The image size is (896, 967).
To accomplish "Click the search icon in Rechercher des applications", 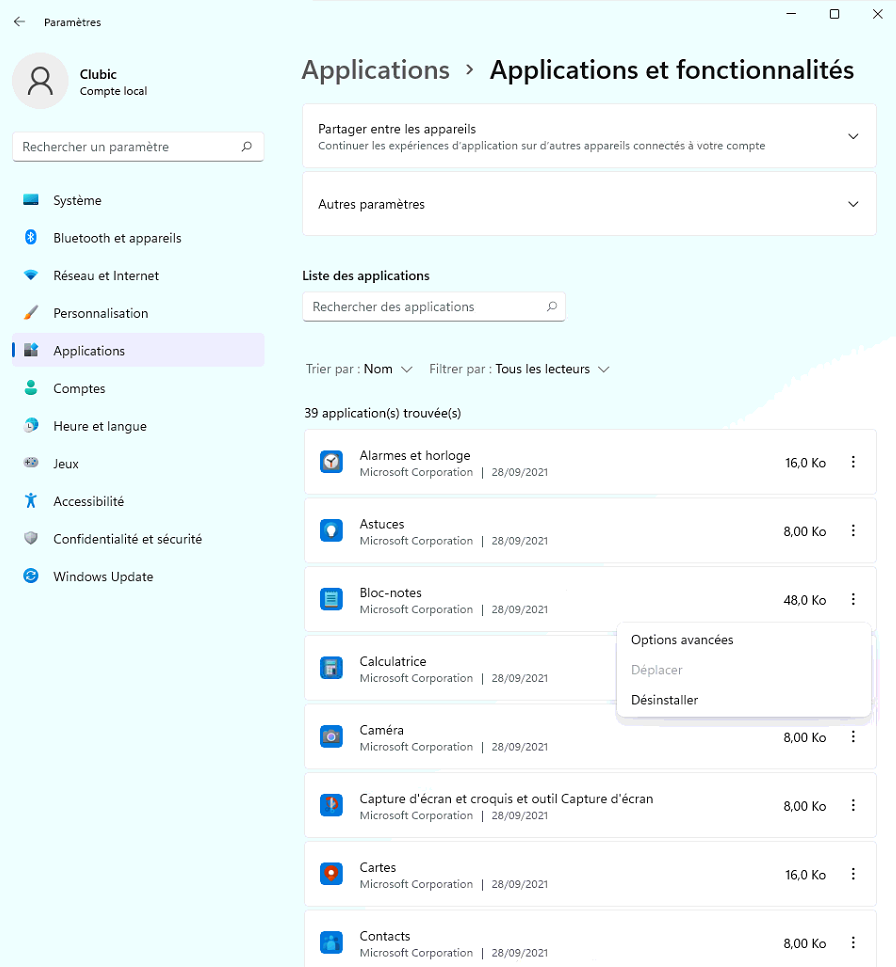I will point(551,307).
